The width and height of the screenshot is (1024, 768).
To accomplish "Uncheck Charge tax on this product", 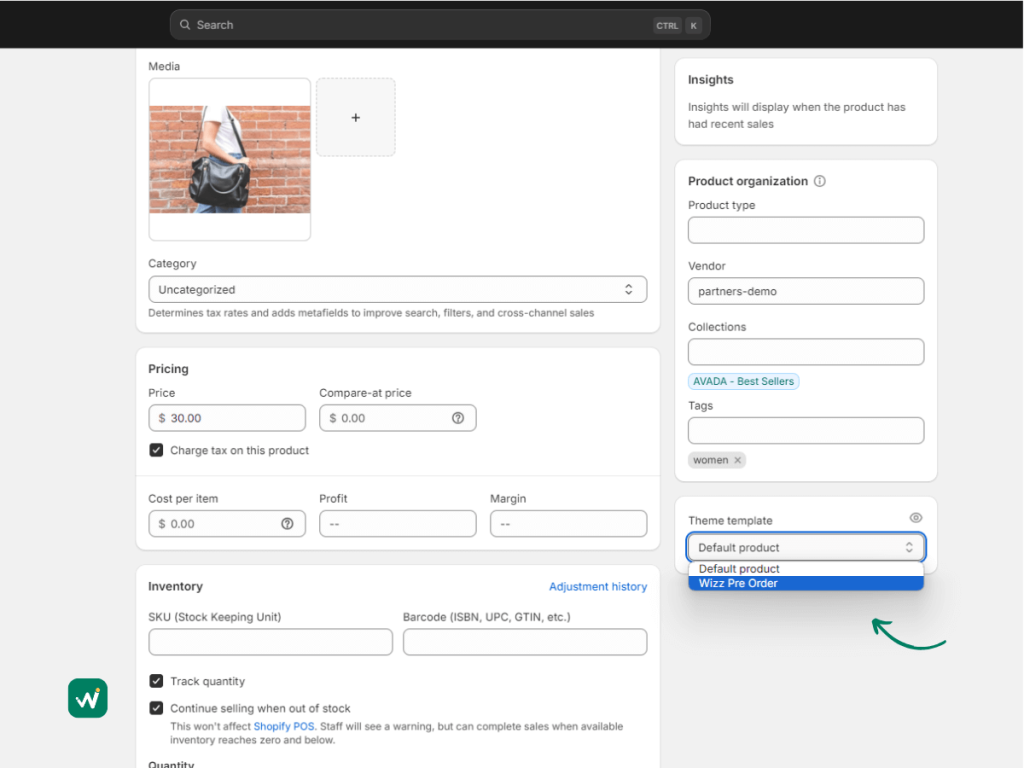I will pyautogui.click(x=156, y=450).
